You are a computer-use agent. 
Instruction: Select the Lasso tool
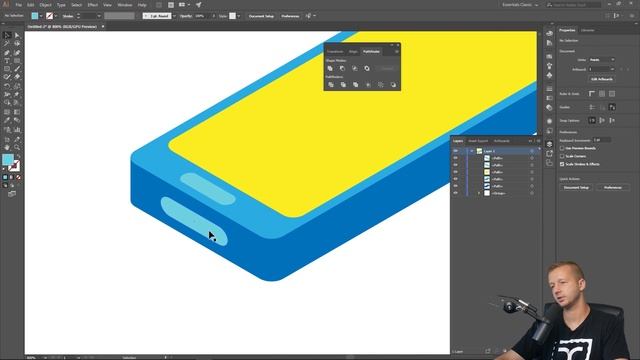click(17, 44)
